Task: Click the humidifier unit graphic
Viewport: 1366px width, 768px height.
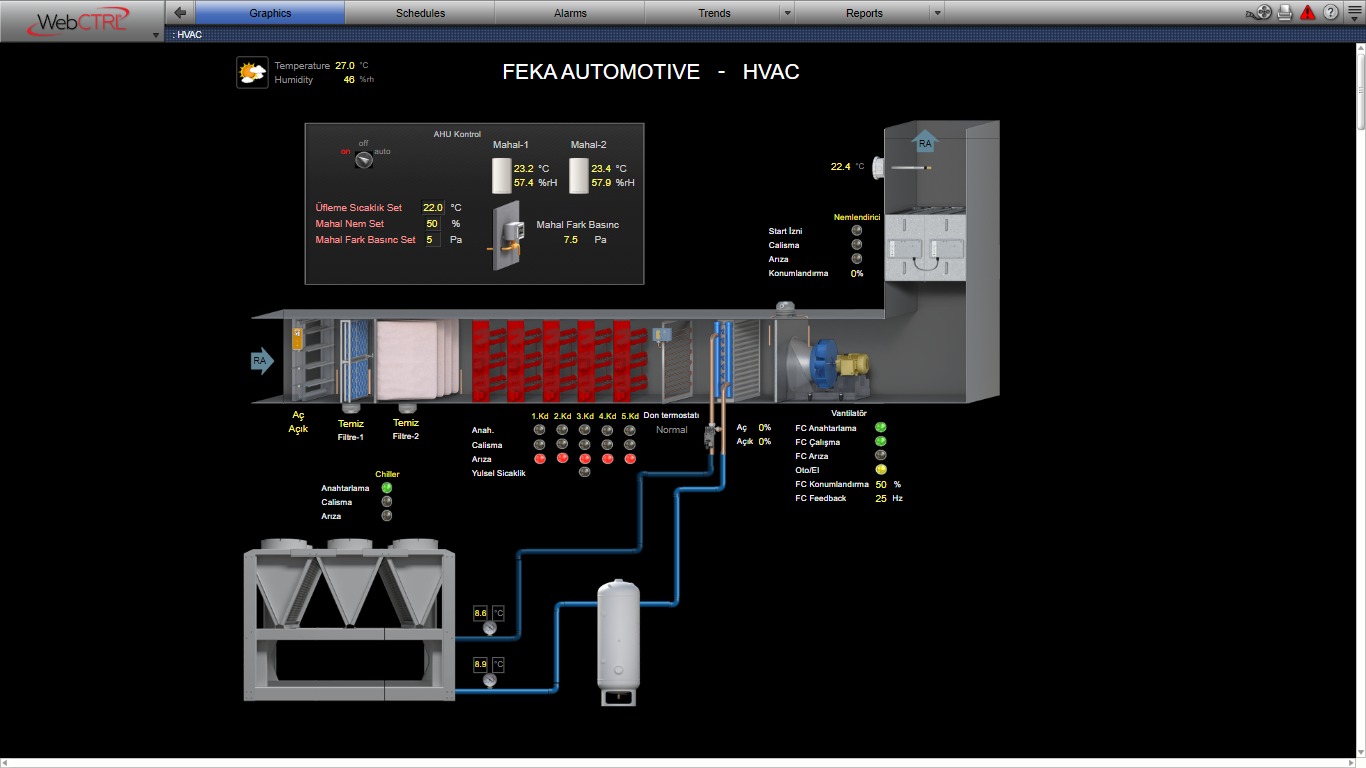Action: (x=925, y=248)
